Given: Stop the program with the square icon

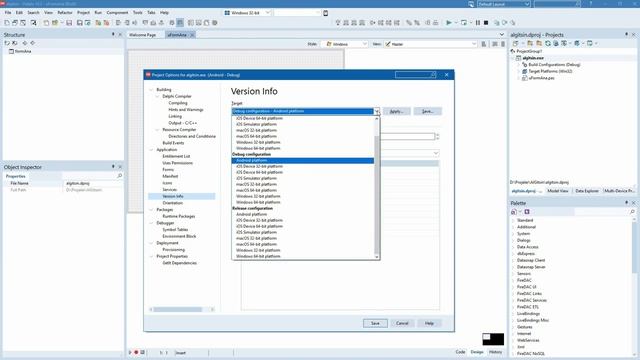Looking at the screenshot, I should tap(486, 23).
